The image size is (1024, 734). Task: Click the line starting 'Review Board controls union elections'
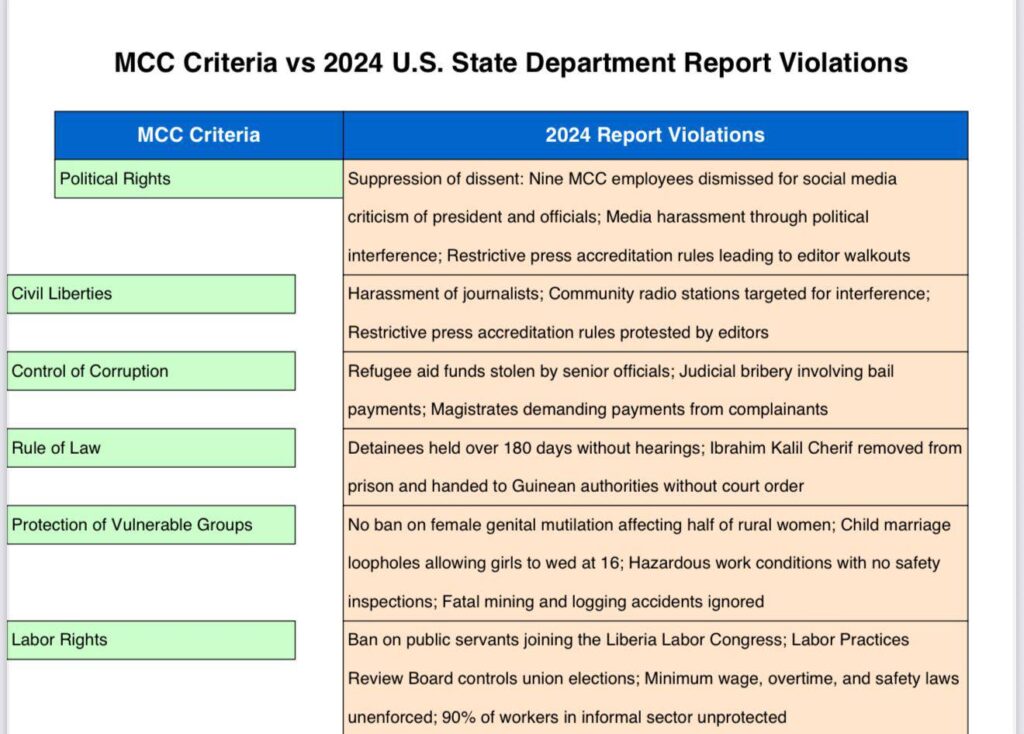pos(653,678)
